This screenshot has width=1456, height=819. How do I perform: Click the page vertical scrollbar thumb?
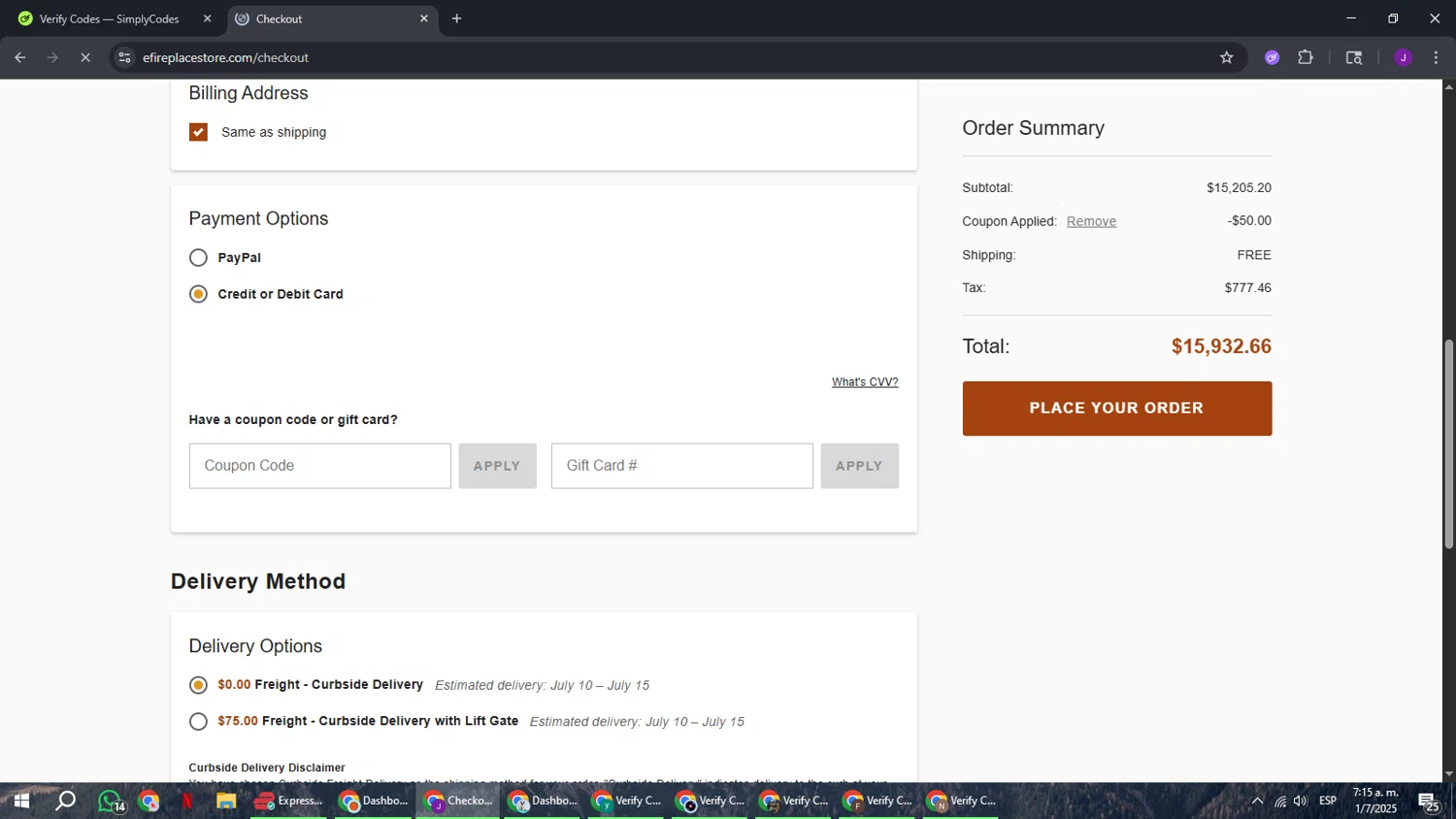1448,443
